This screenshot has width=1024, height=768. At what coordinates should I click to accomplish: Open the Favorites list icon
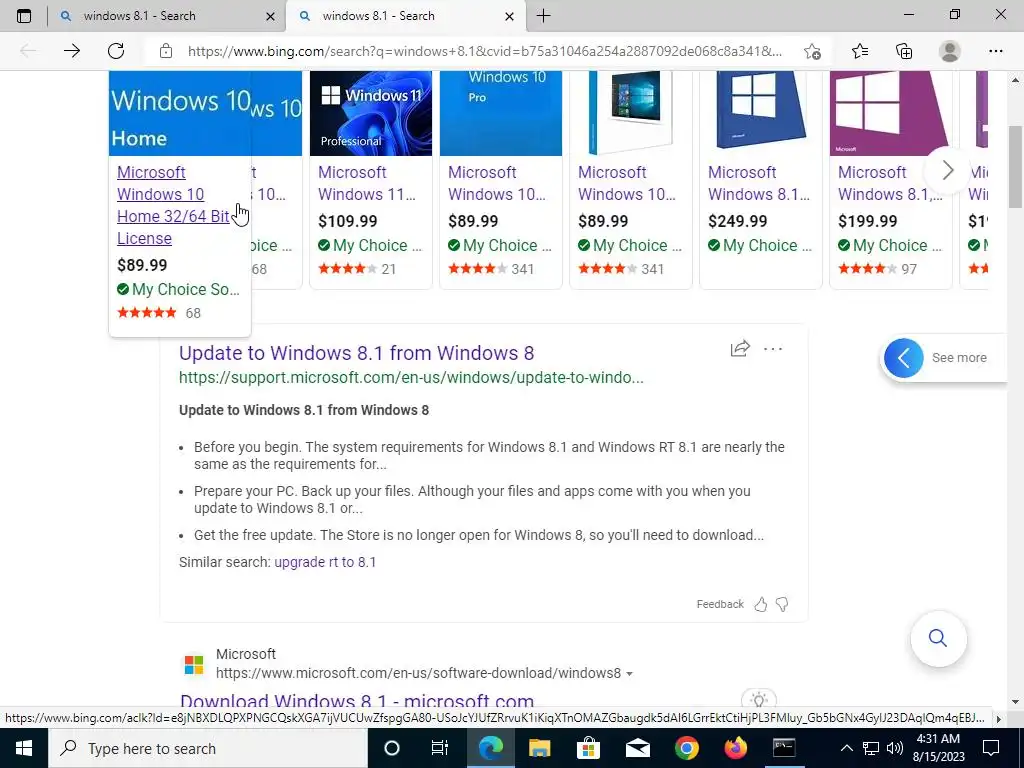860,51
